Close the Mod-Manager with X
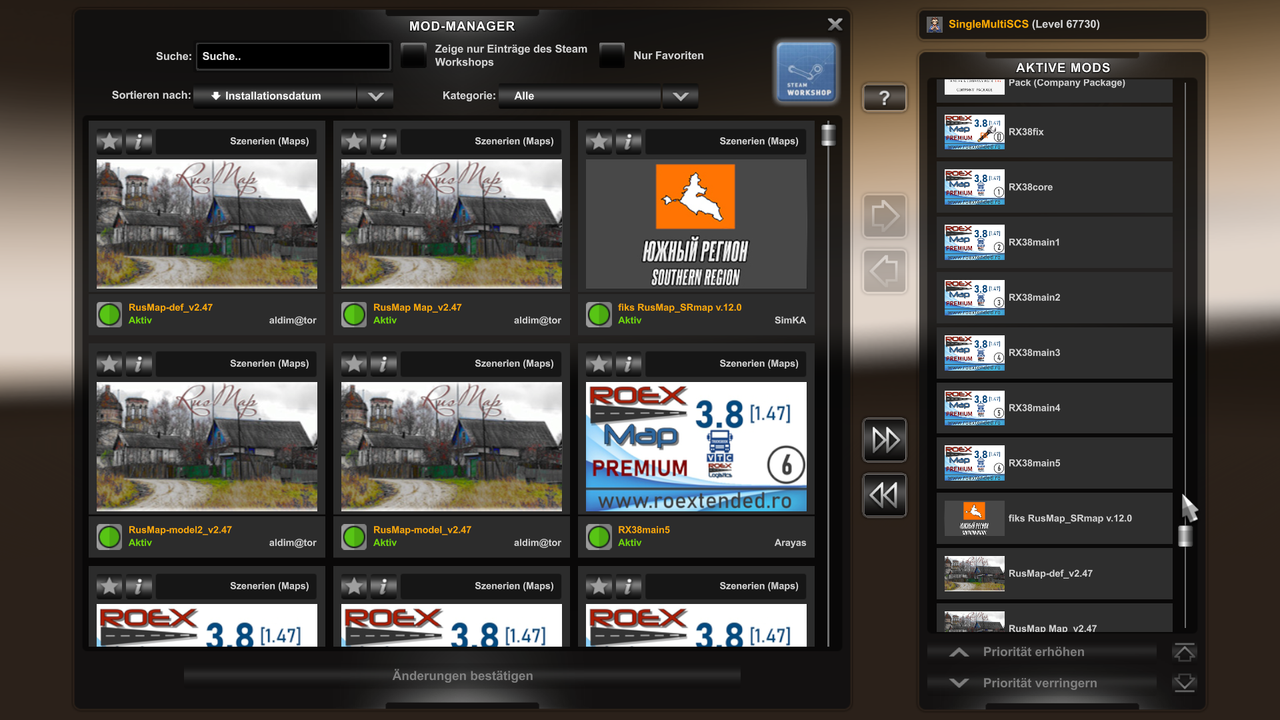1280x720 pixels. 835,24
